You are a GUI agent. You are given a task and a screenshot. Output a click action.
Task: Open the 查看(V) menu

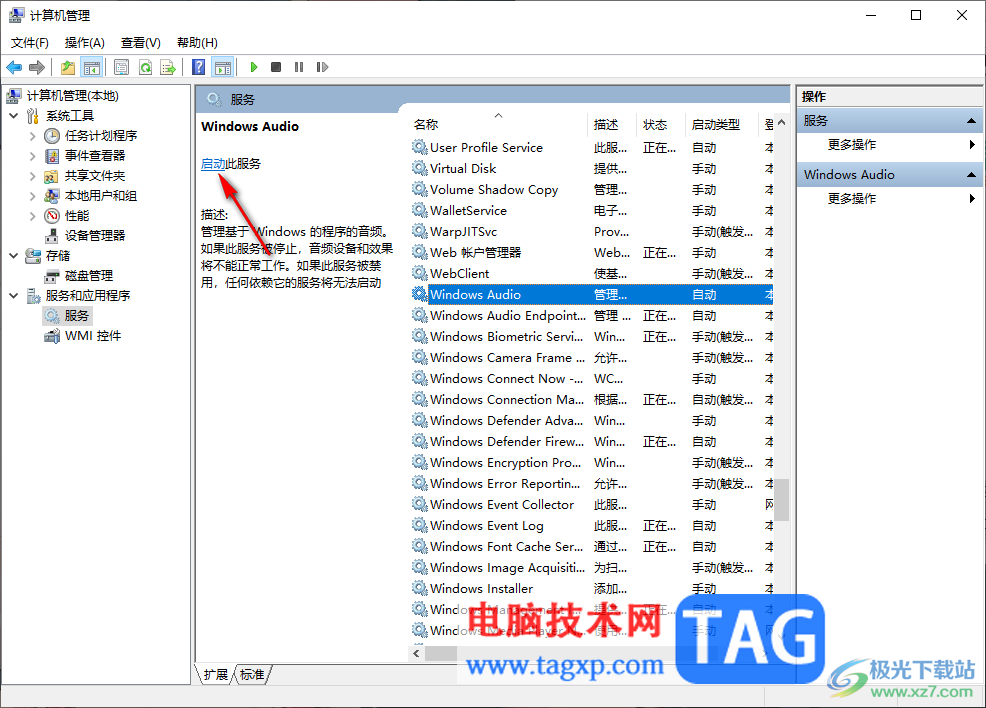(x=141, y=43)
